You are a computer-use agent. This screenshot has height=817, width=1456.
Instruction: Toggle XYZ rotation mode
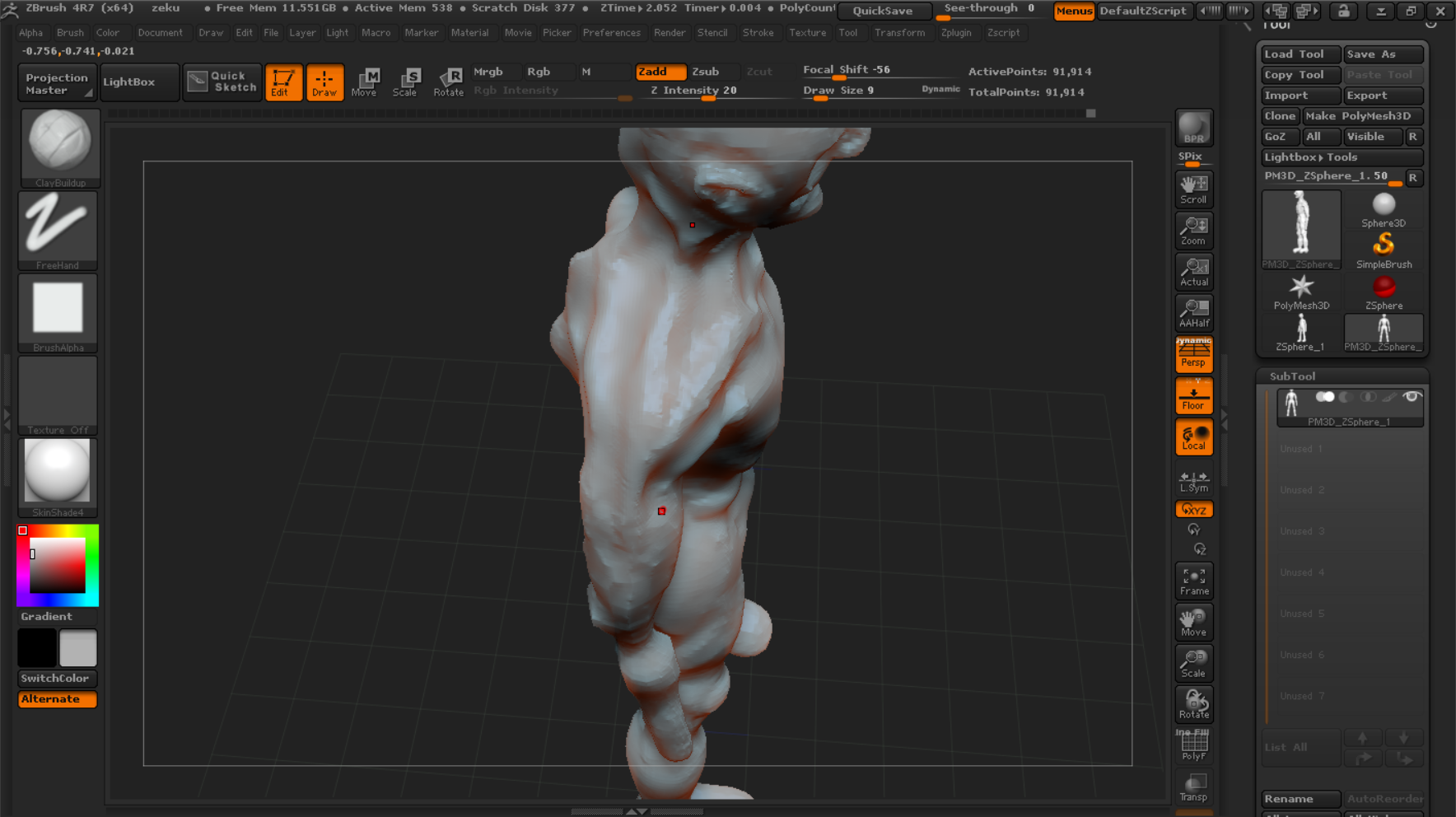click(1193, 509)
